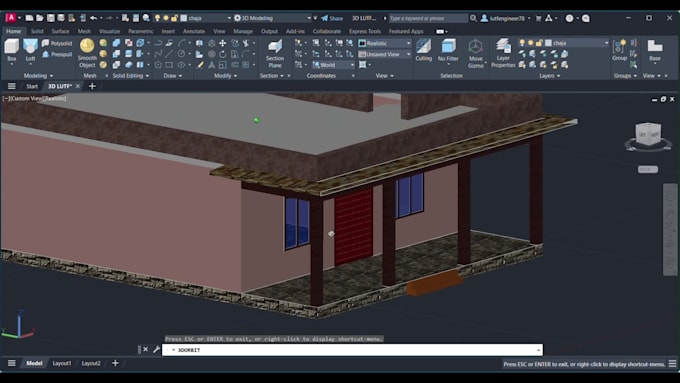680x383 pixels.
Task: Select the Rectangle tool in Draw panel
Action: click(x=169, y=65)
